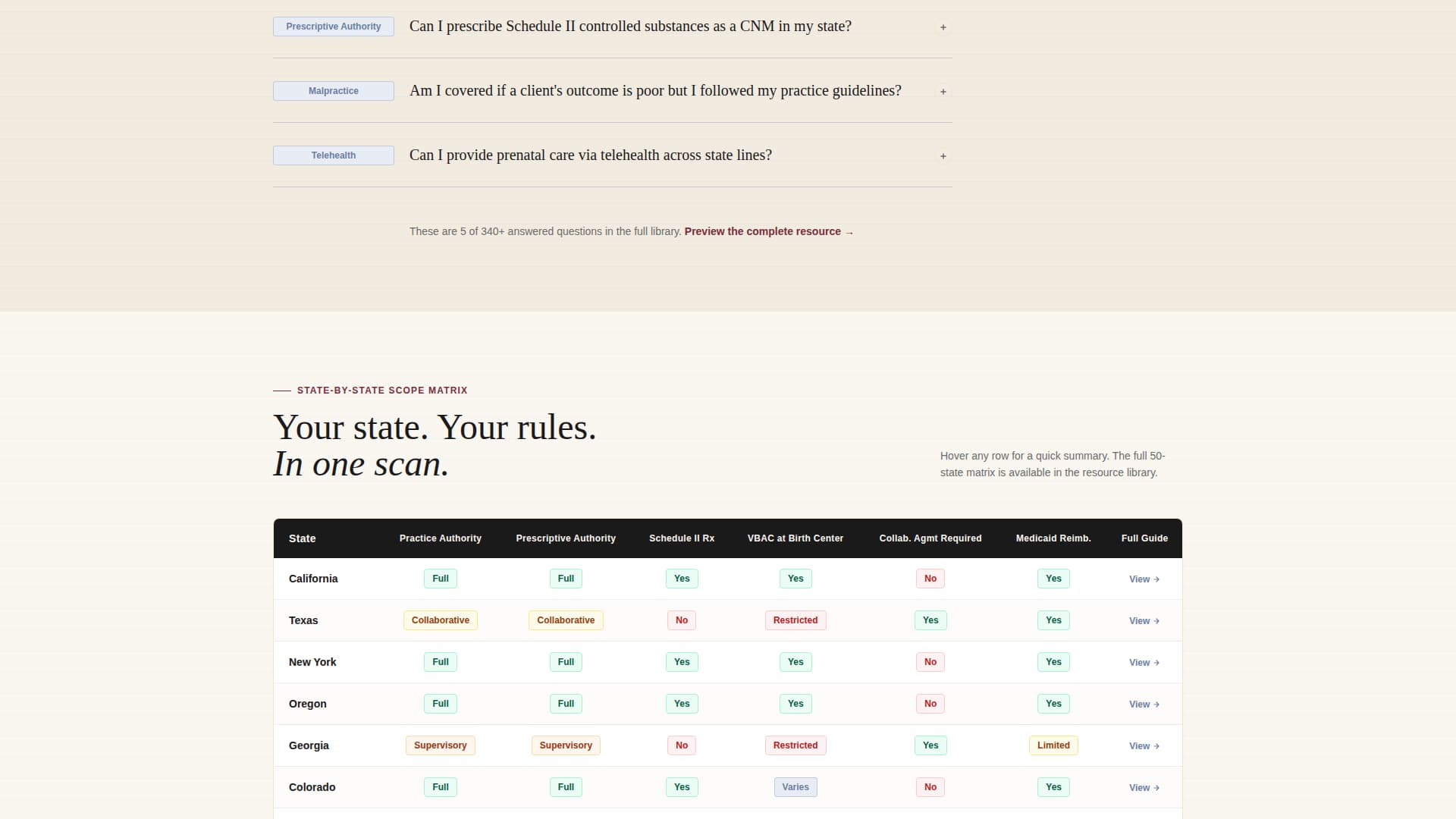Click the 'State-by-State Scope Matrix' label
1456x819 pixels.
[x=382, y=391]
